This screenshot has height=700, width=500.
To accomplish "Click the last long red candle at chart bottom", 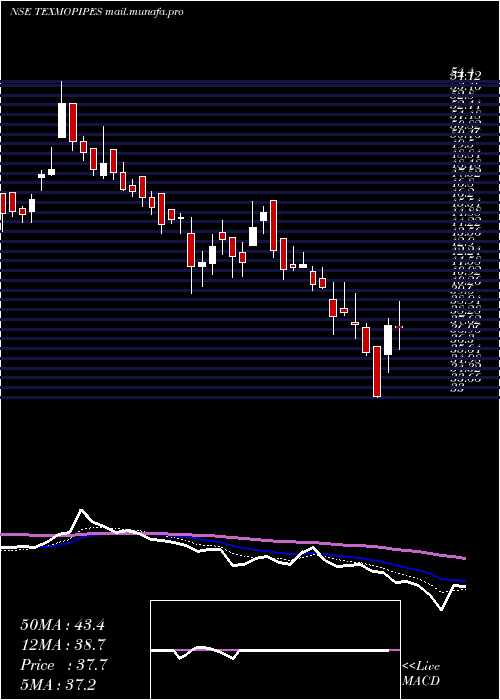I will click(x=377, y=371).
